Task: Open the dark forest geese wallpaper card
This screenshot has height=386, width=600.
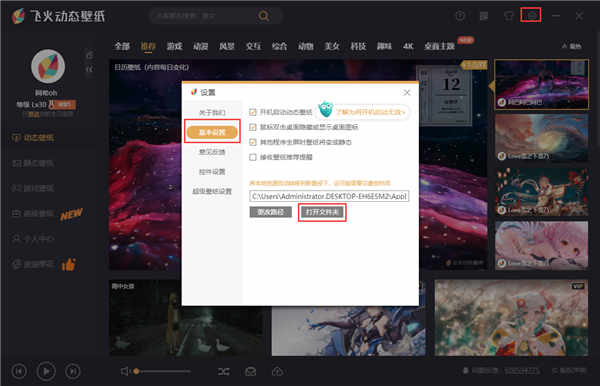Action: tap(186, 318)
